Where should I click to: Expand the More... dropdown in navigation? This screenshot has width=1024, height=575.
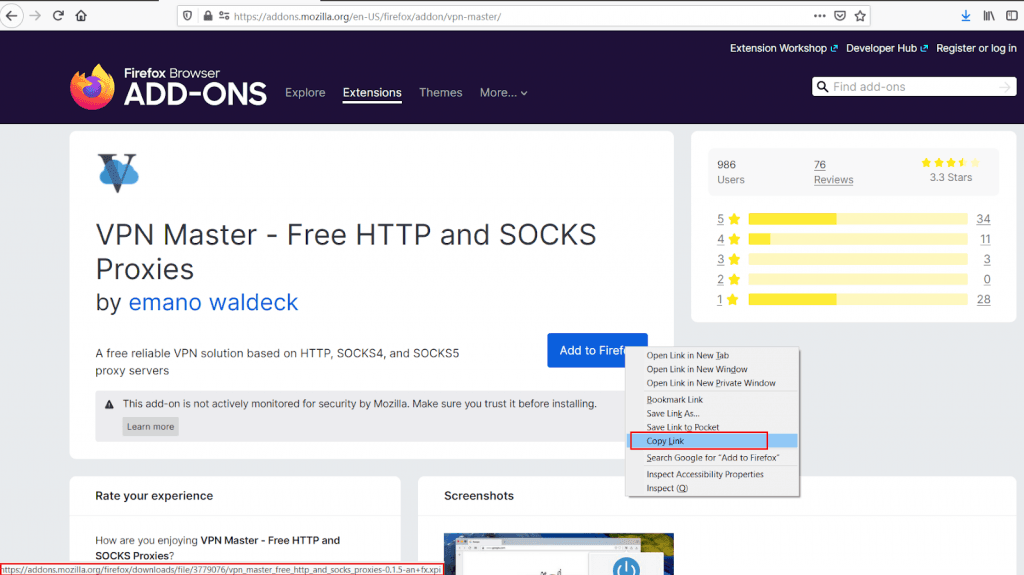[x=503, y=93]
